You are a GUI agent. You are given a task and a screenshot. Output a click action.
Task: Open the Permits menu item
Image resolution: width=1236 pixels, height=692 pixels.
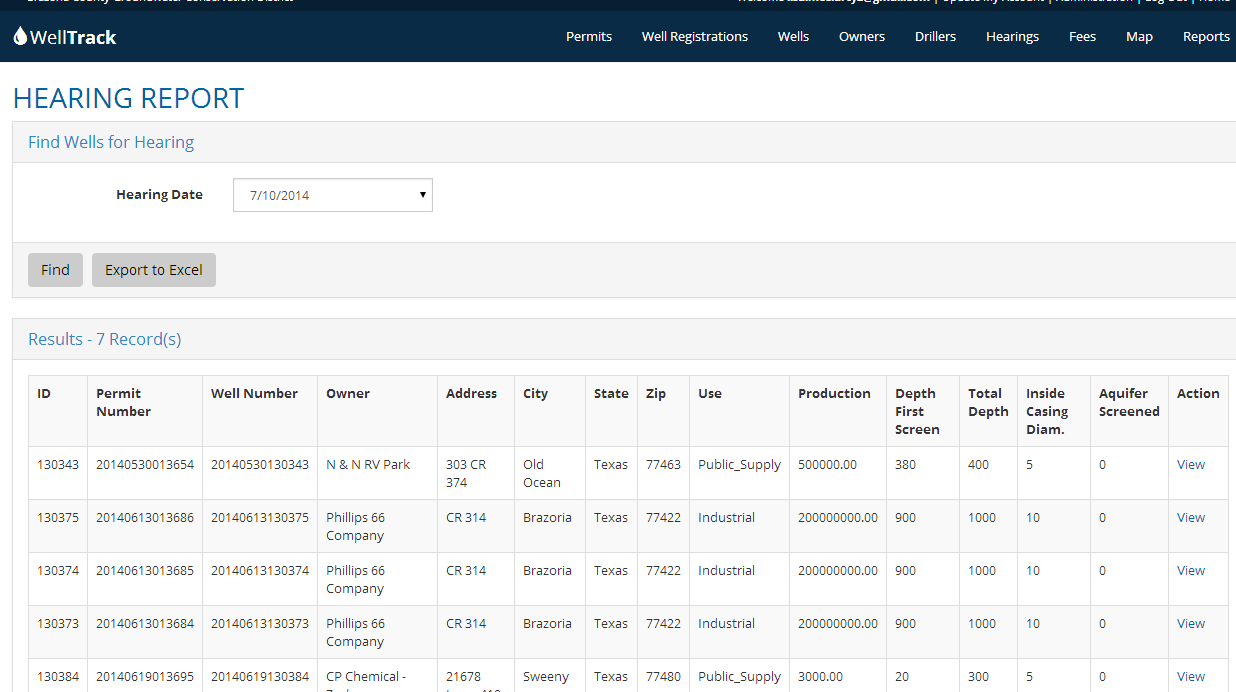[x=589, y=36]
